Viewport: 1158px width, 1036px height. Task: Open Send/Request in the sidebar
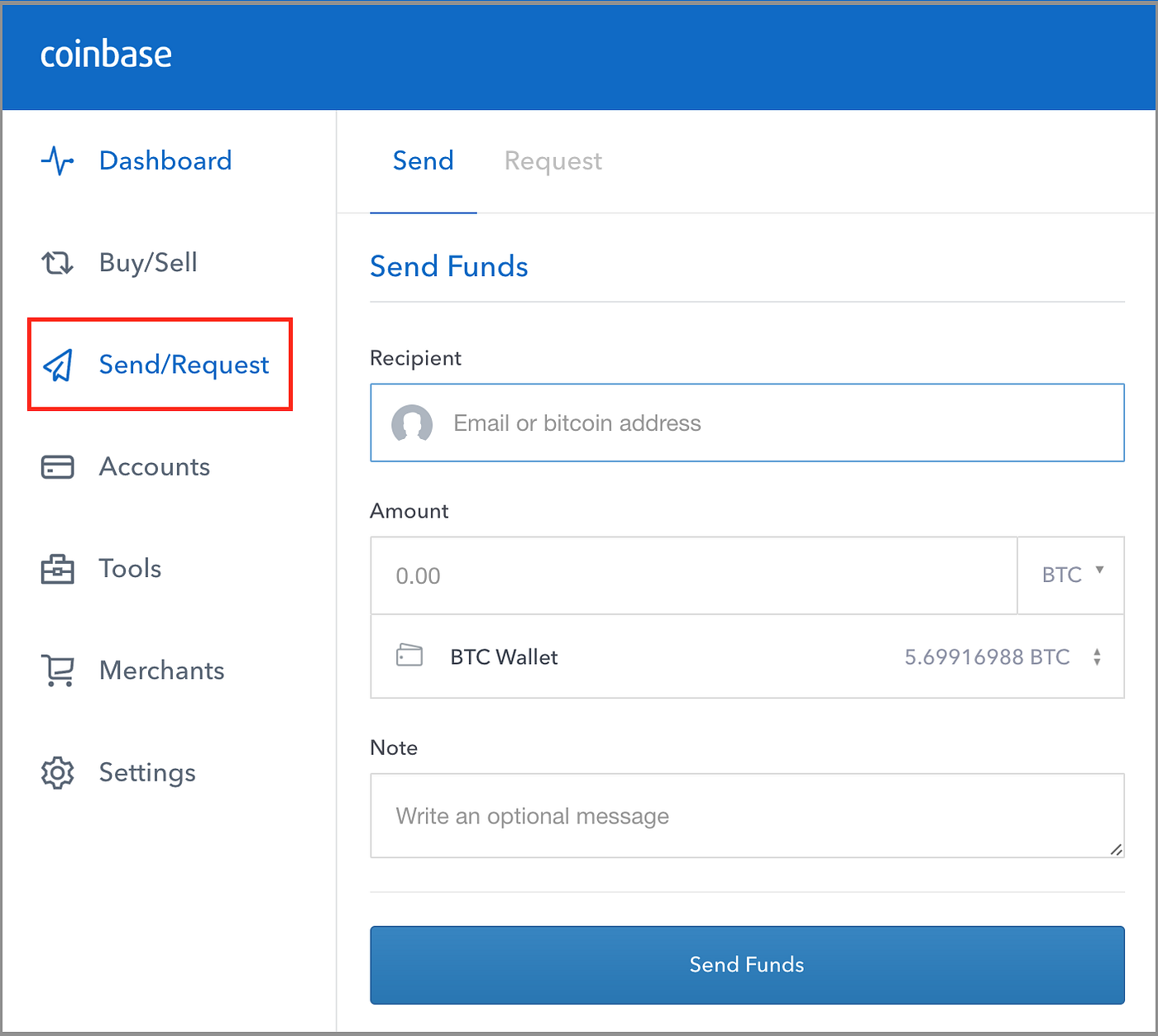184,365
